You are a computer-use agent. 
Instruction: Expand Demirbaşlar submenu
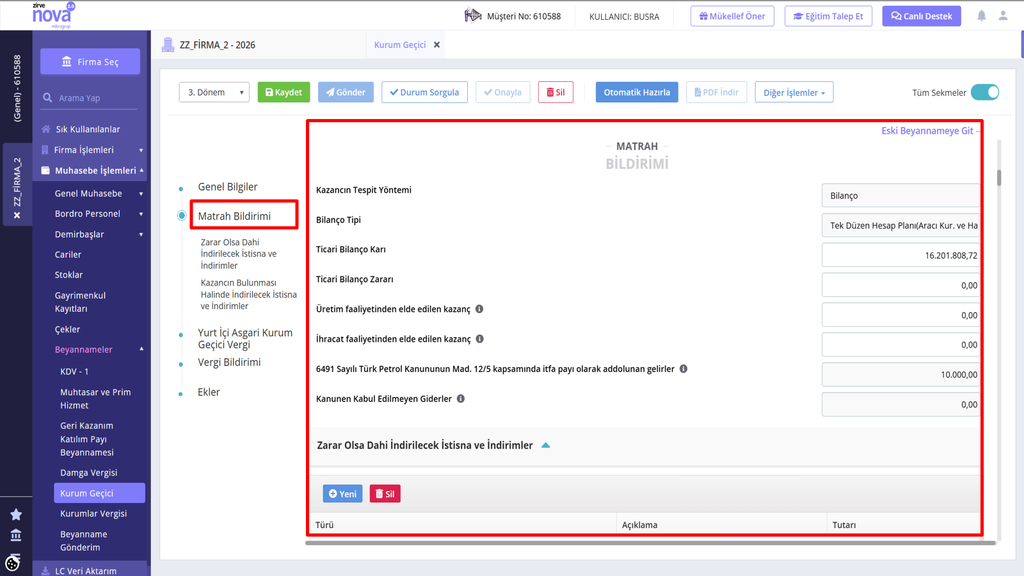(x=141, y=234)
